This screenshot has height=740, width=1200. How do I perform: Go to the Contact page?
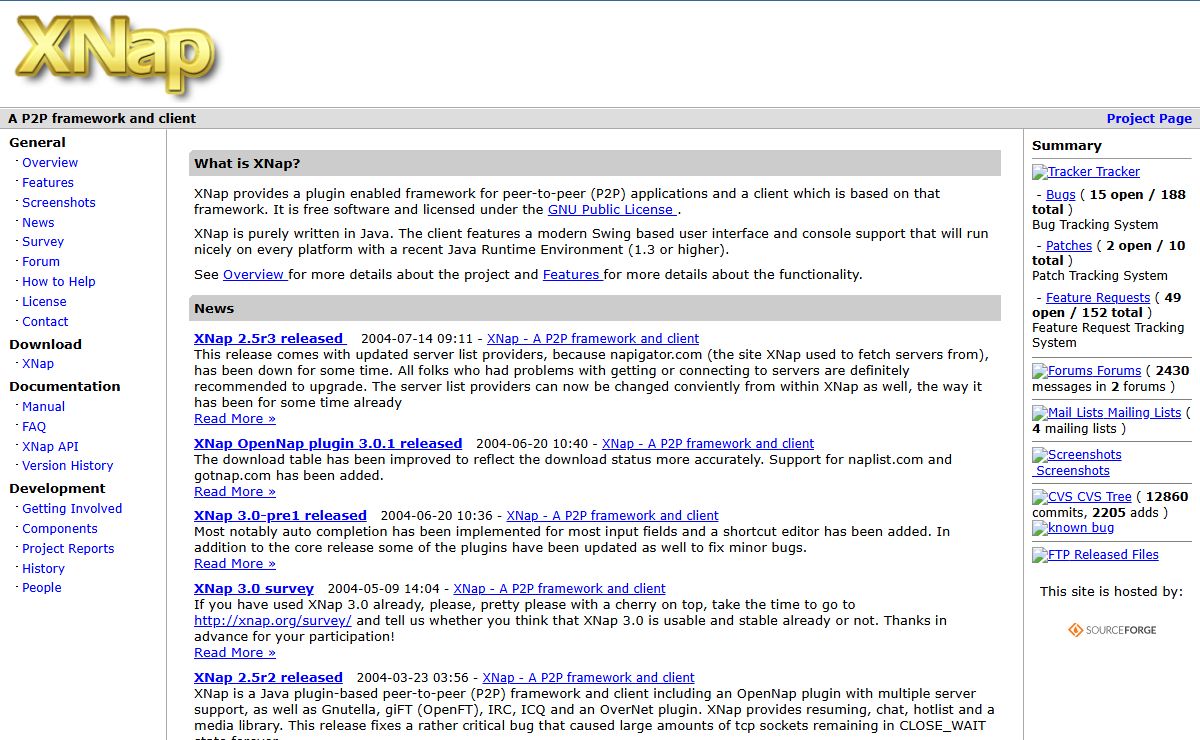coord(45,322)
